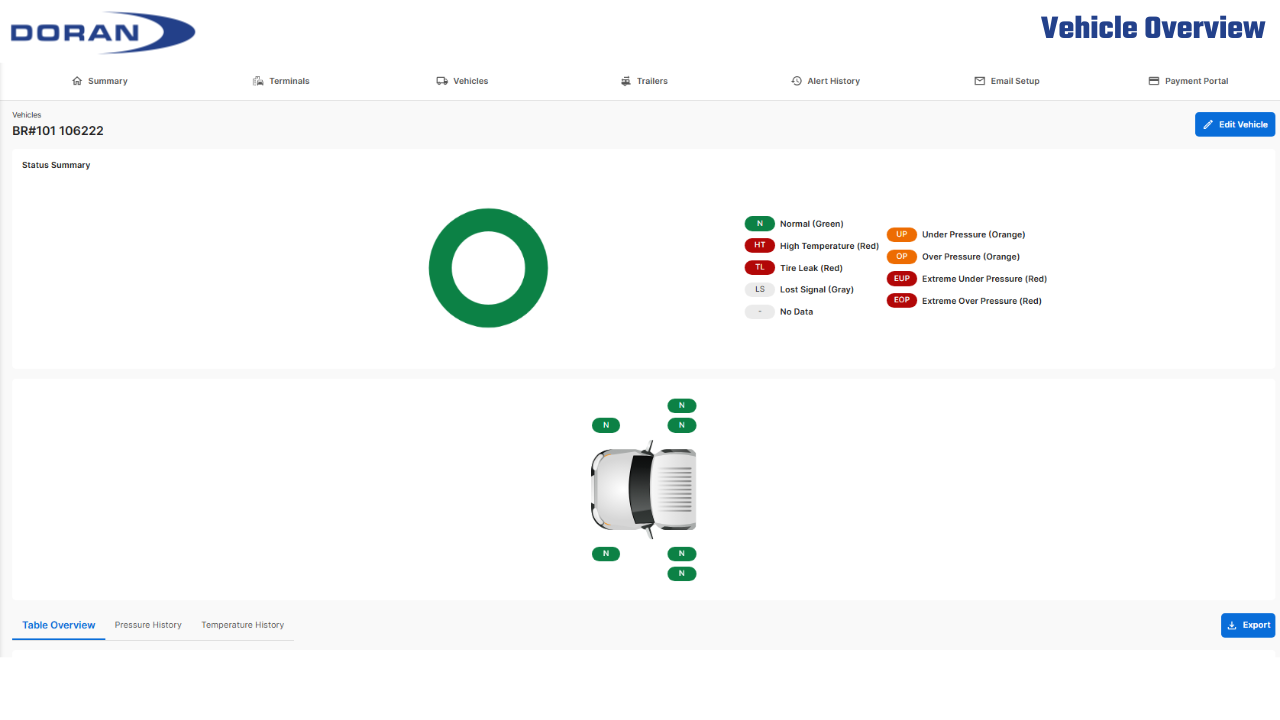This screenshot has height=720, width=1280.
Task: Click the Email Setup envelope icon
Action: point(980,81)
